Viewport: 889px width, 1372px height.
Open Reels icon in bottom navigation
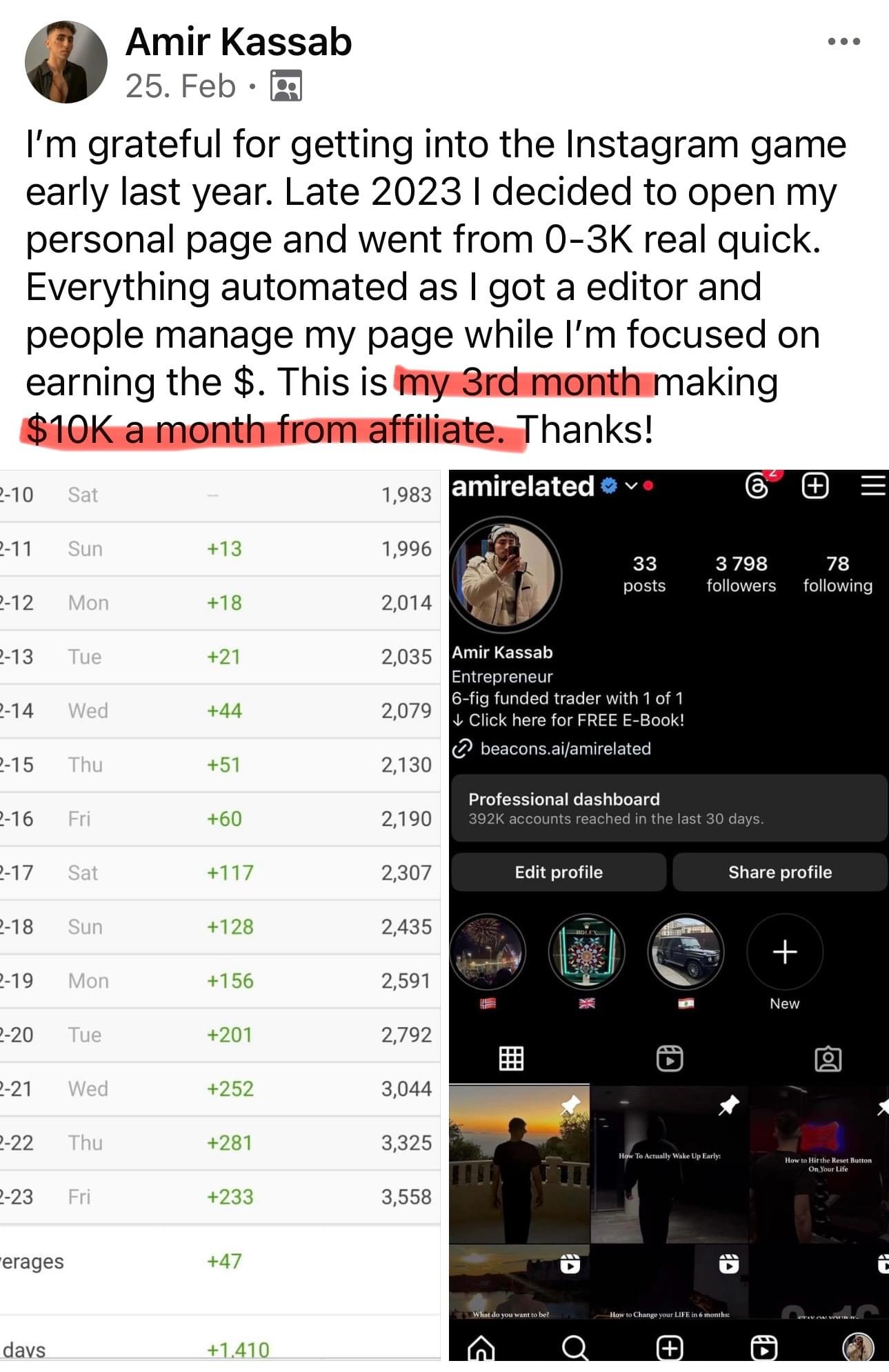(x=763, y=1347)
